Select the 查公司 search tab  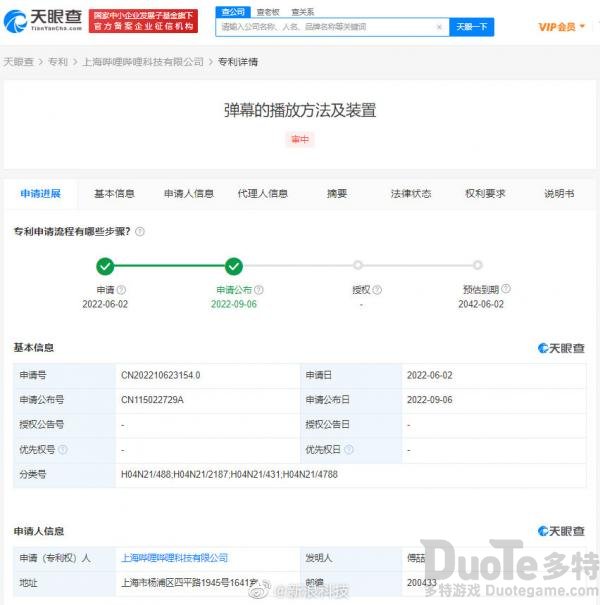pyautogui.click(x=233, y=12)
